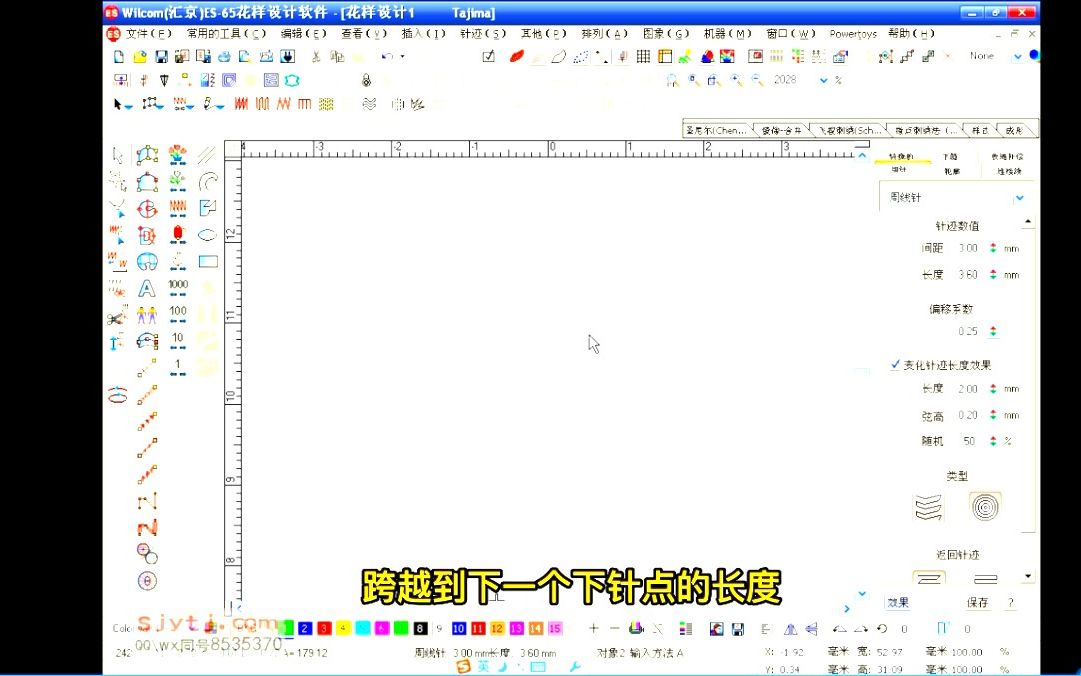Open the 周线针 stitch dropdown
This screenshot has width=1081, height=676.
(1020, 197)
